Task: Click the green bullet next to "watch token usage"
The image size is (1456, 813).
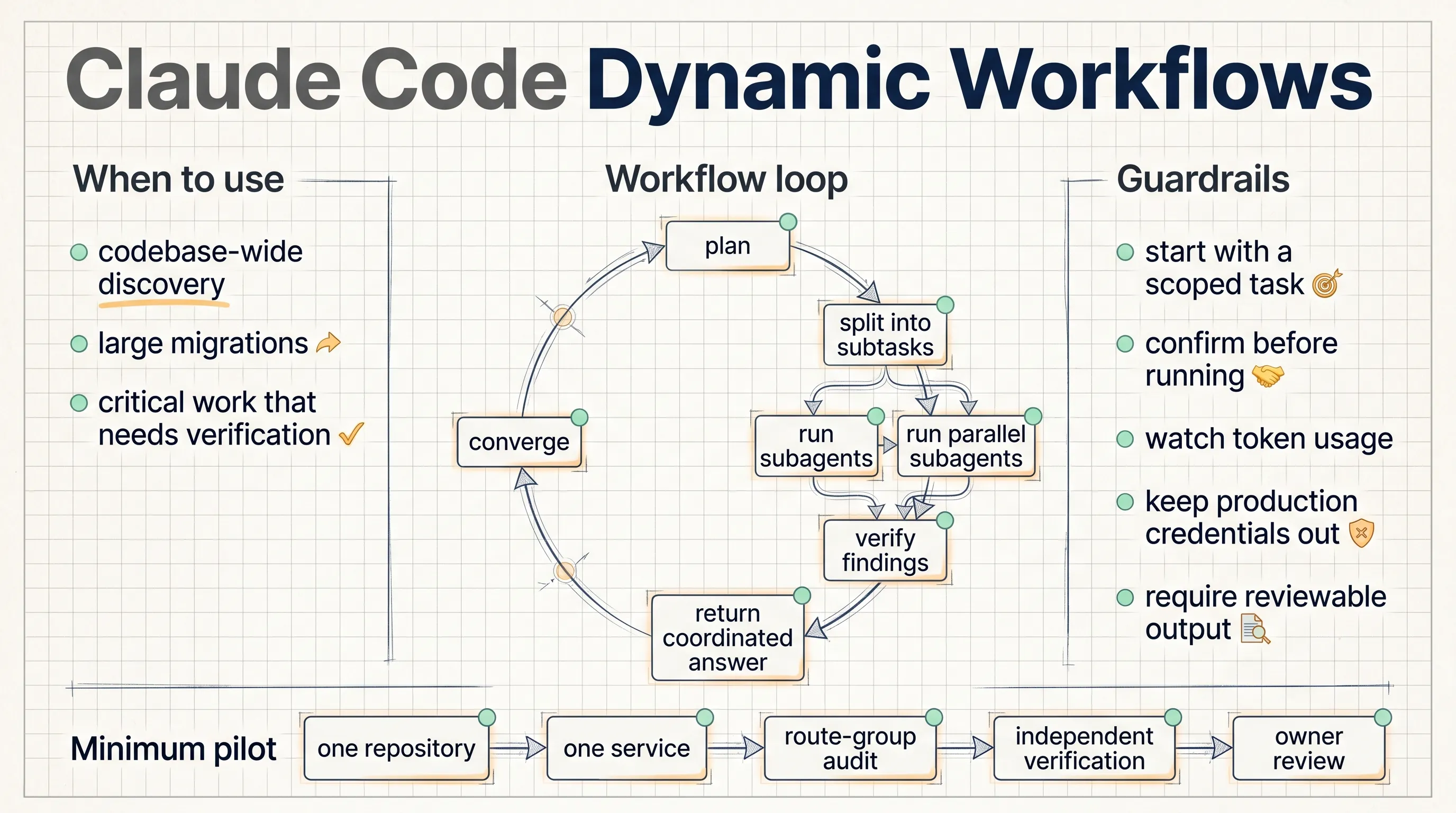Action: (1125, 439)
